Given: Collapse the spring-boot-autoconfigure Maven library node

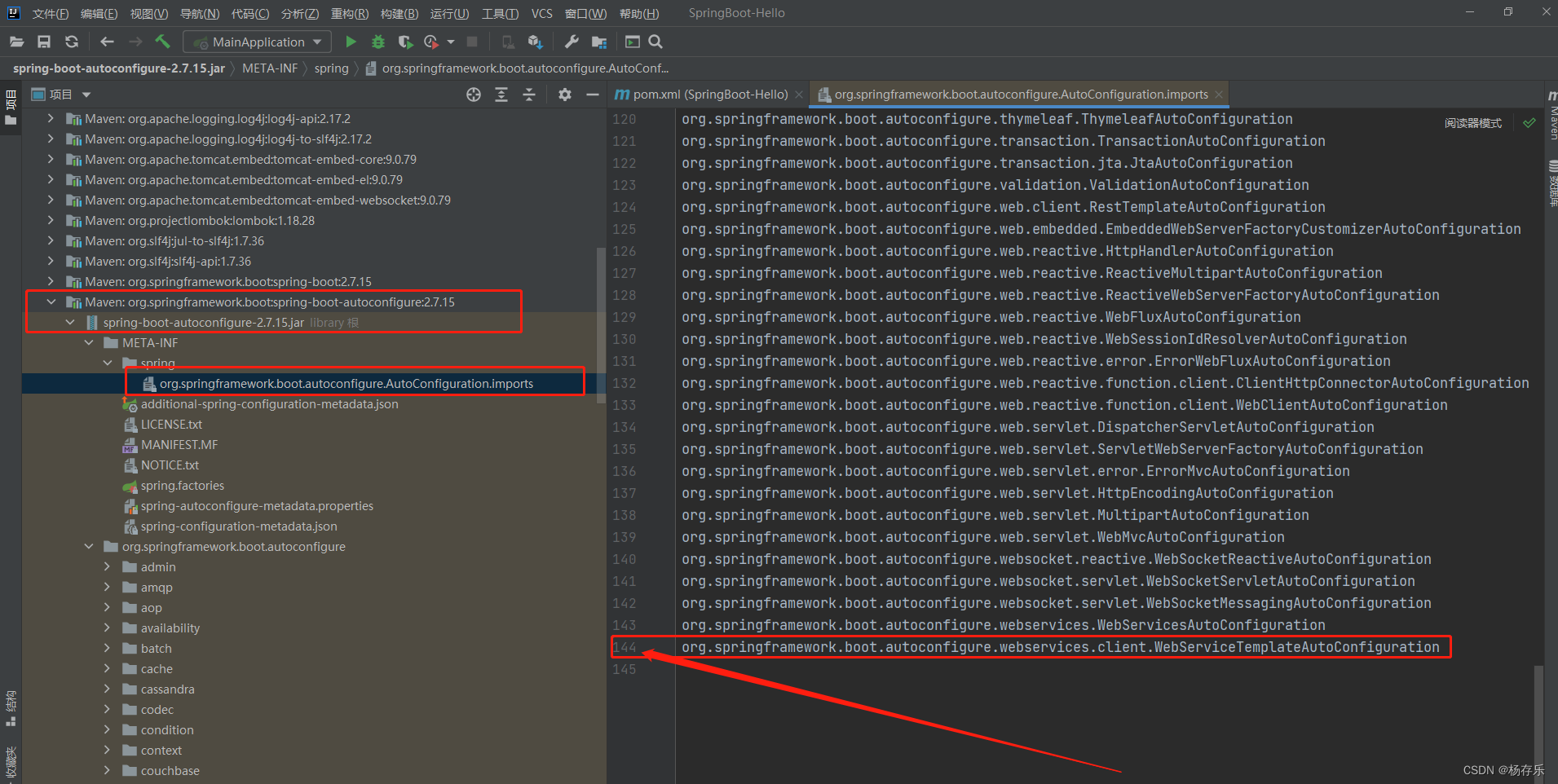Looking at the screenshot, I should pos(51,302).
